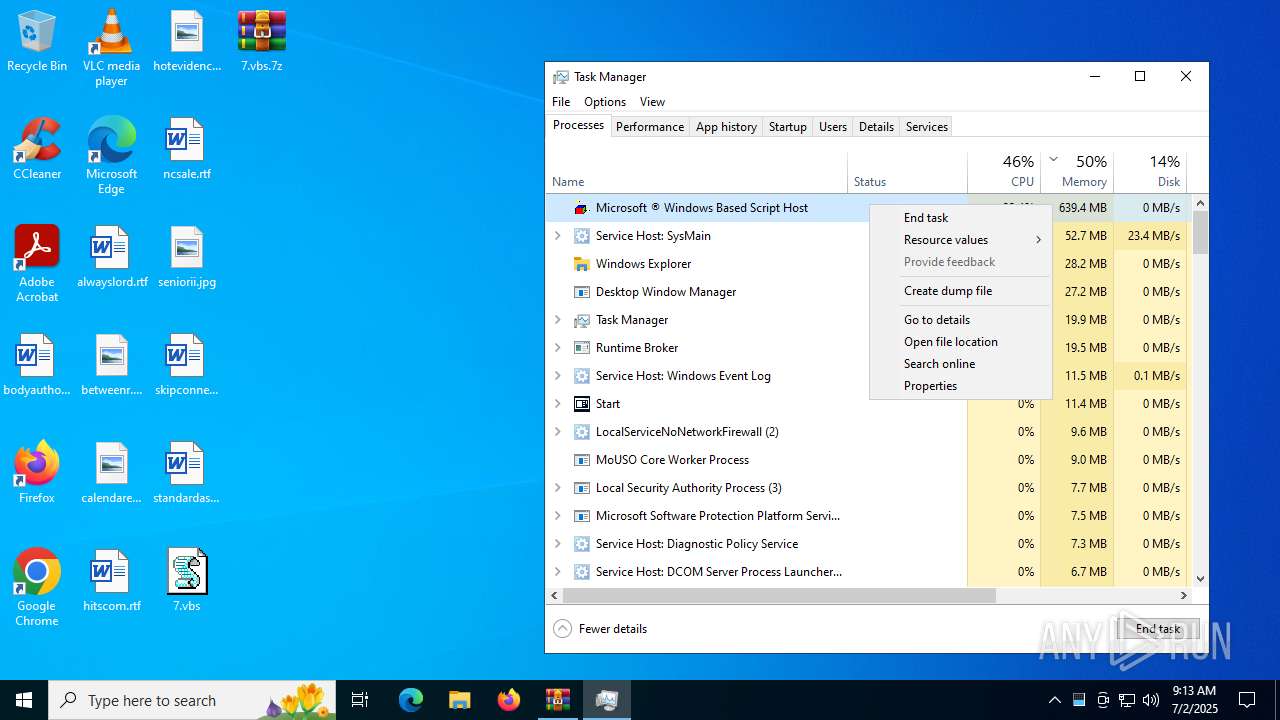1280x720 pixels.
Task: Expand Service Host: Diagnostic Policy Service
Action: coord(557,544)
